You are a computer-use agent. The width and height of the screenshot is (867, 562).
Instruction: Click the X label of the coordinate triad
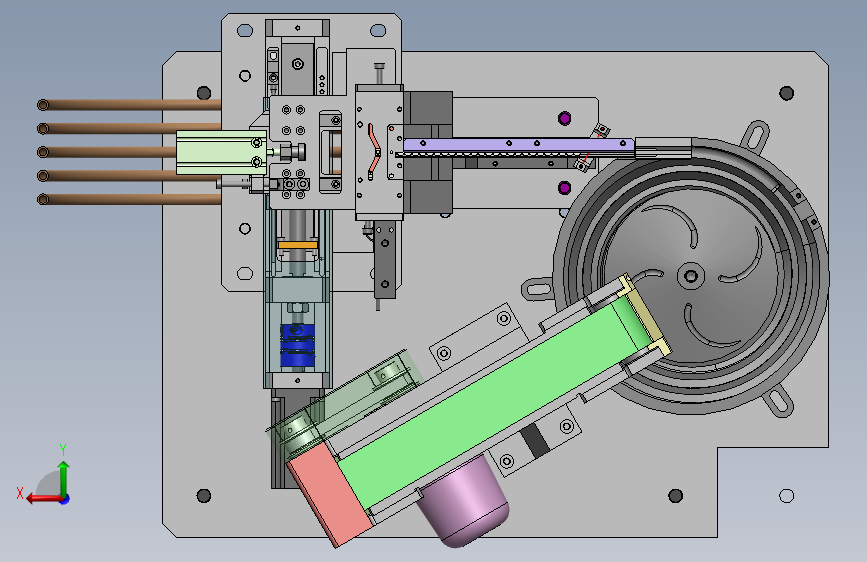[20, 493]
